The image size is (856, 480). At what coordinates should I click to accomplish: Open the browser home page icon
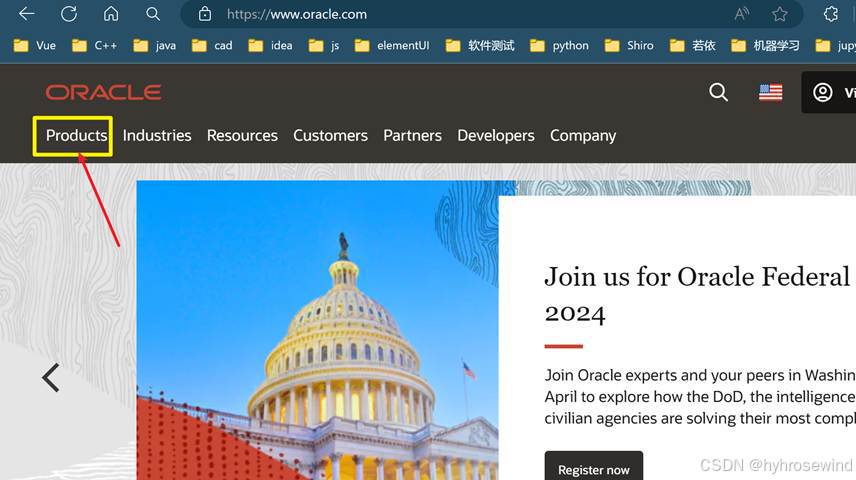111,13
